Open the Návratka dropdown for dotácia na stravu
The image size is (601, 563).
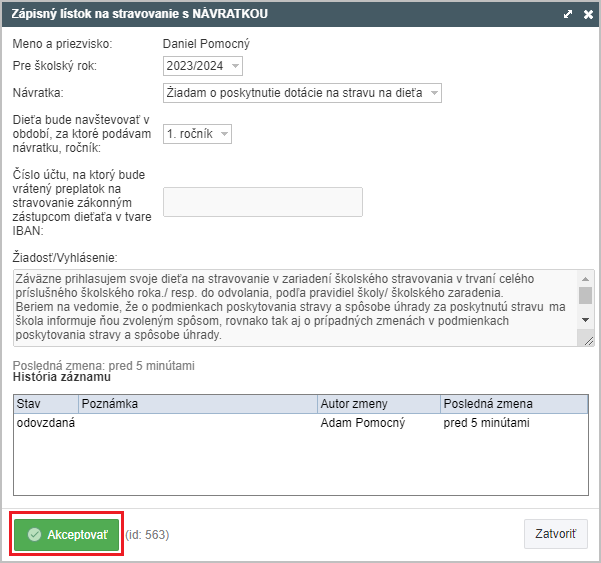point(302,93)
